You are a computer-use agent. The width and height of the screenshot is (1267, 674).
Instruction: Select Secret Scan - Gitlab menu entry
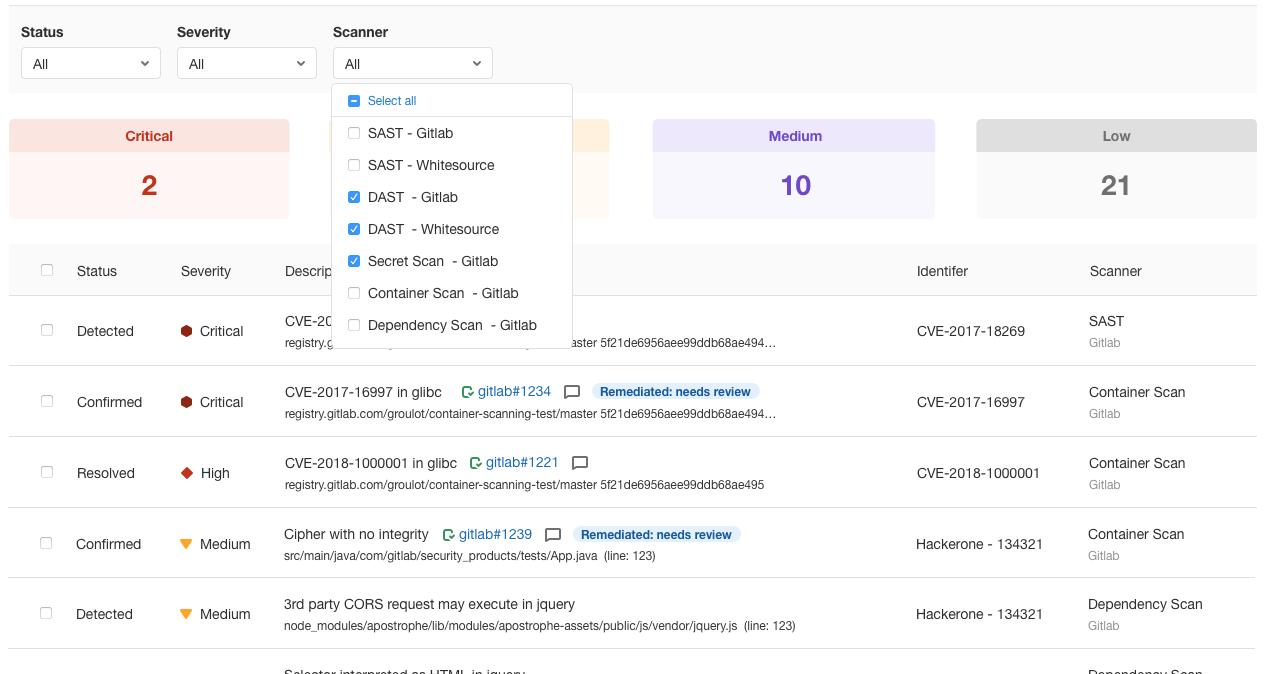[432, 261]
